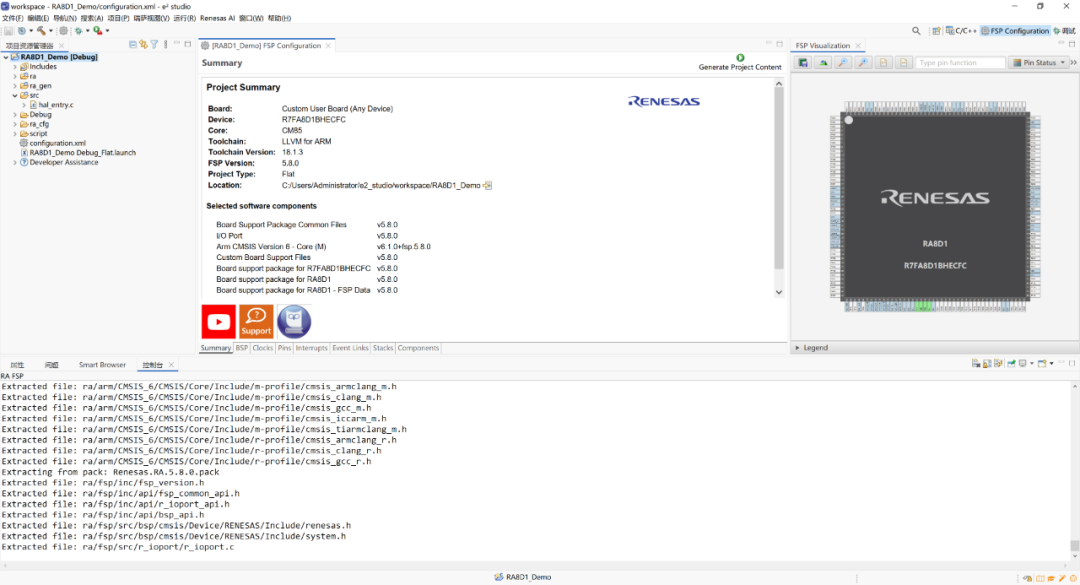Collapse the RA8D1_Demo [Debug] project node
The height and width of the screenshot is (585, 1080).
[x=6, y=57]
